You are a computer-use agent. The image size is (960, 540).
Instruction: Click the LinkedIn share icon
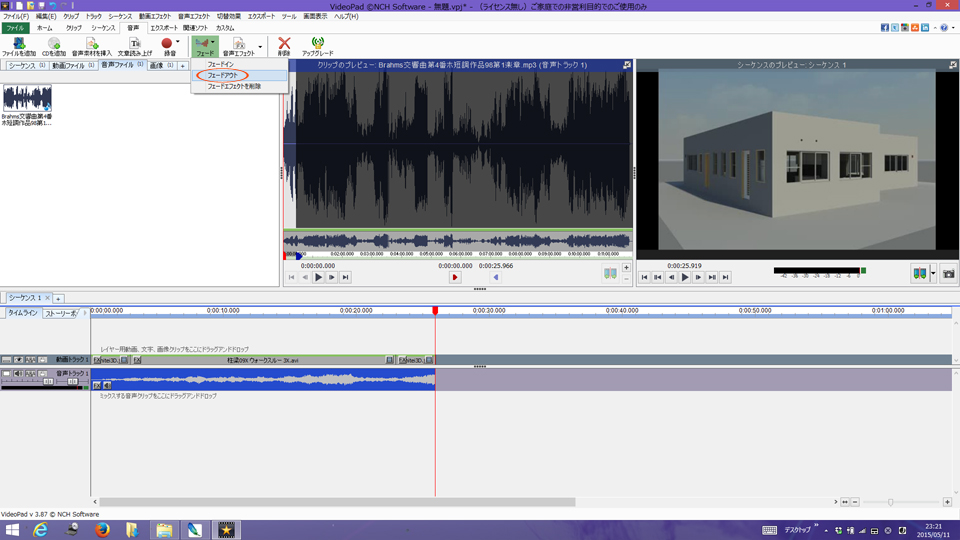tap(924, 28)
